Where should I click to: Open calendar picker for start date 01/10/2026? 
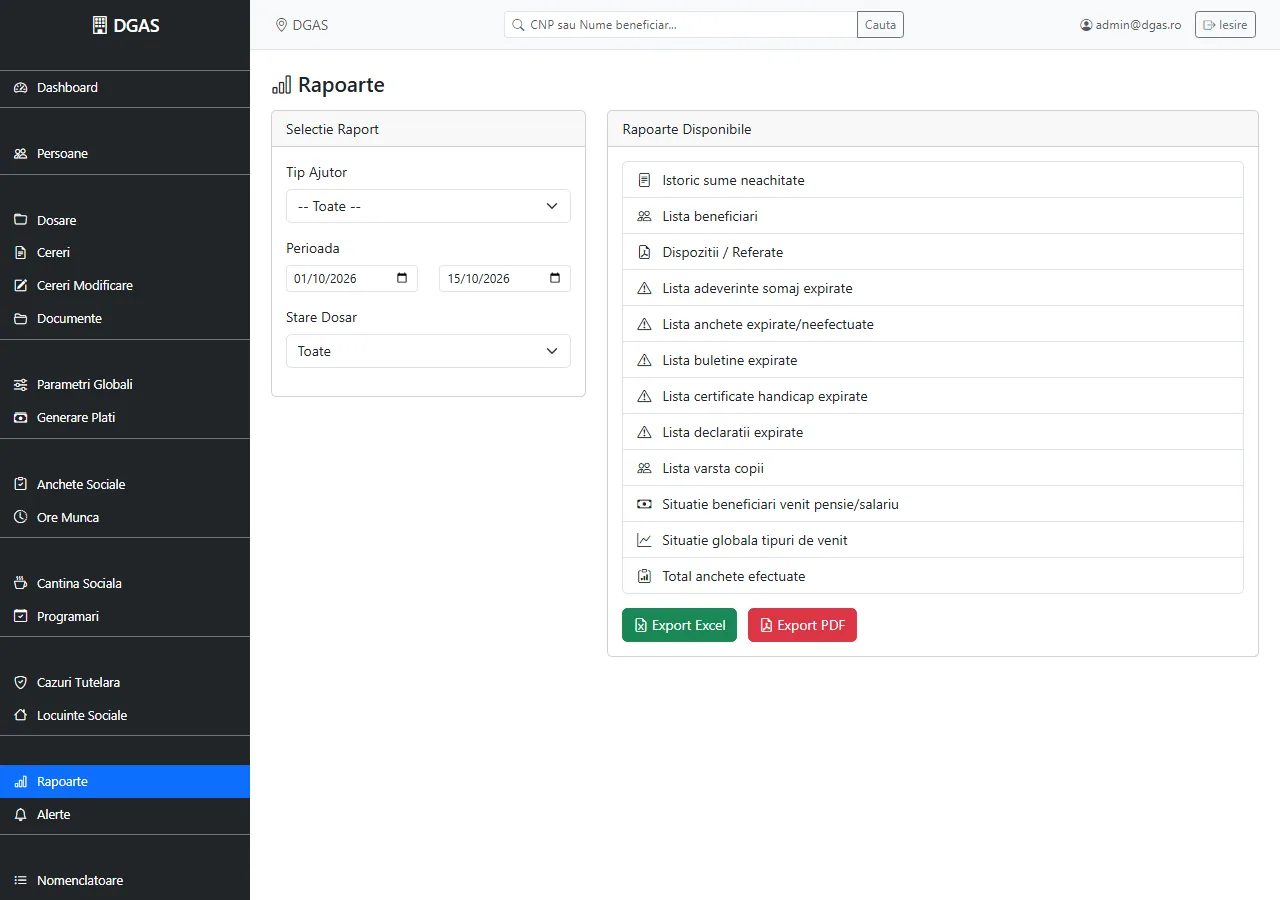pos(402,279)
